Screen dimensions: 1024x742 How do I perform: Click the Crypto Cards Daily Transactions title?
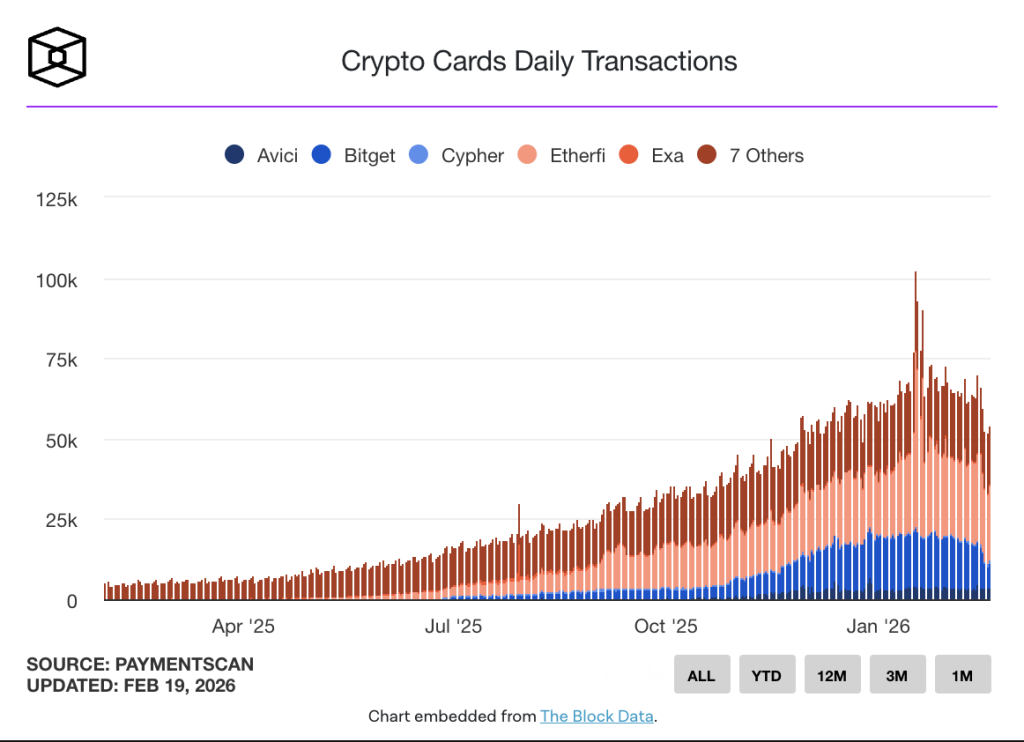tap(540, 61)
